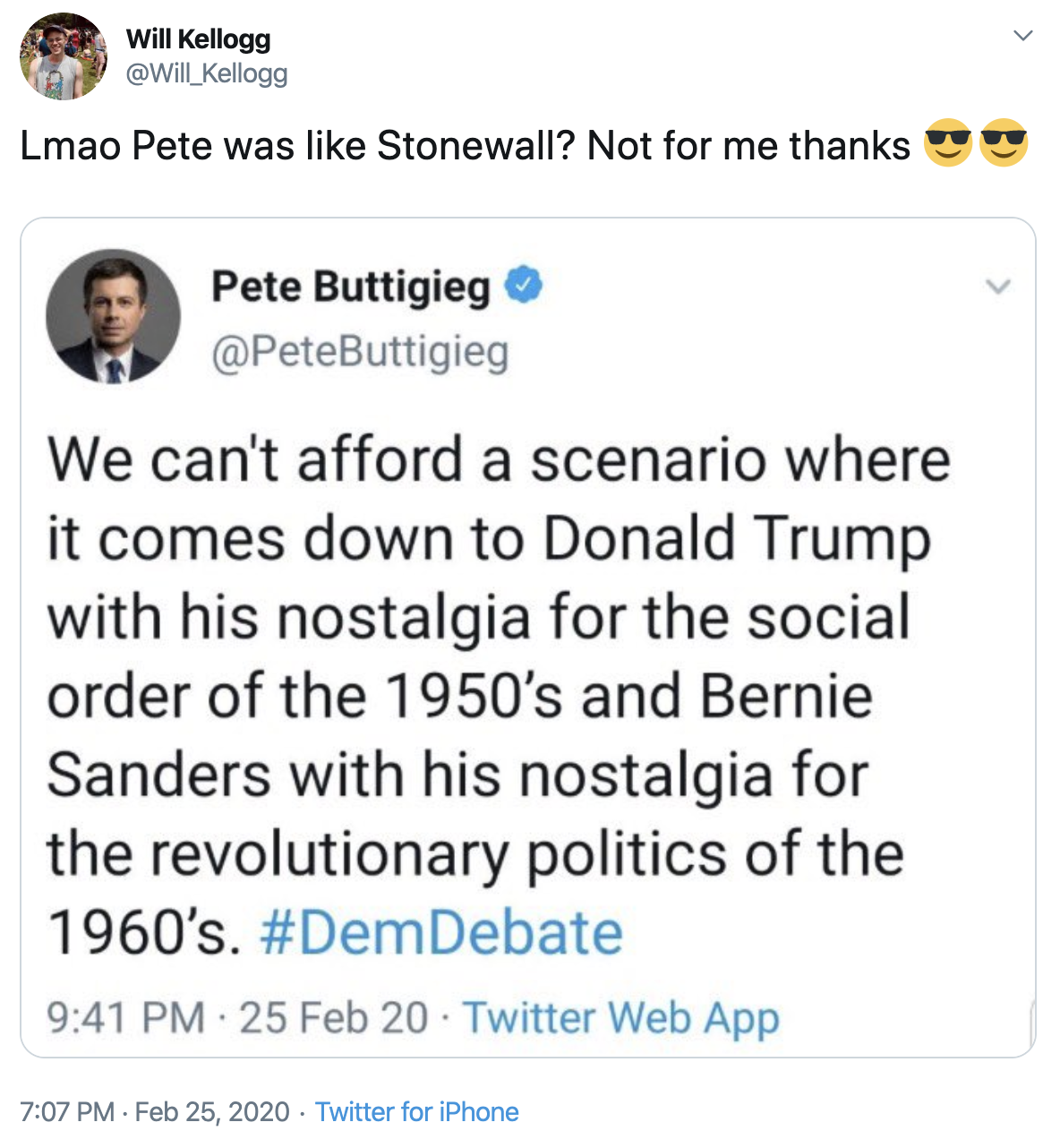1060x1148 pixels.
Task: Click Pete Buttigieg's profile photo
Action: pyautogui.click(x=113, y=316)
